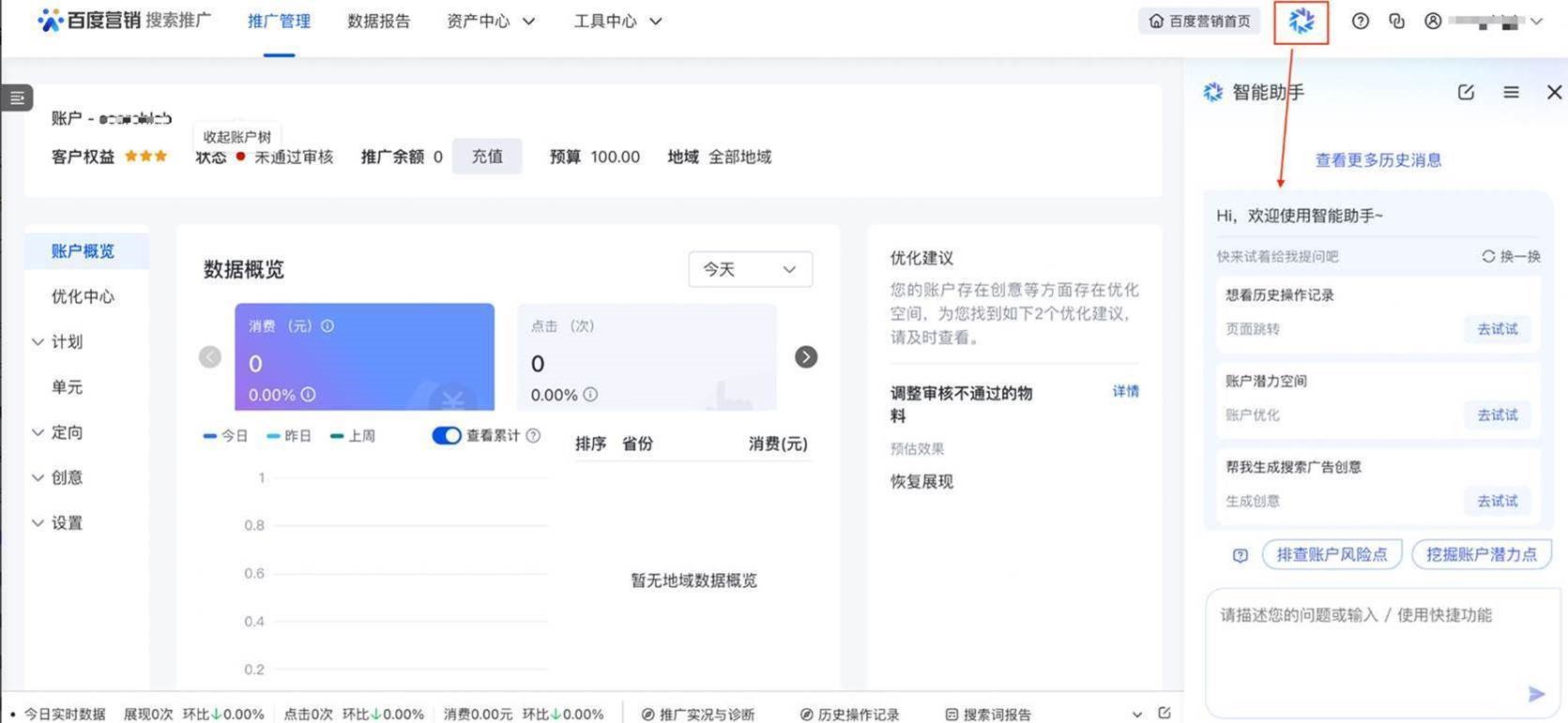Click the collapse sidebar icon at left edge
Screen dimensions: 1568x723
click(x=17, y=98)
